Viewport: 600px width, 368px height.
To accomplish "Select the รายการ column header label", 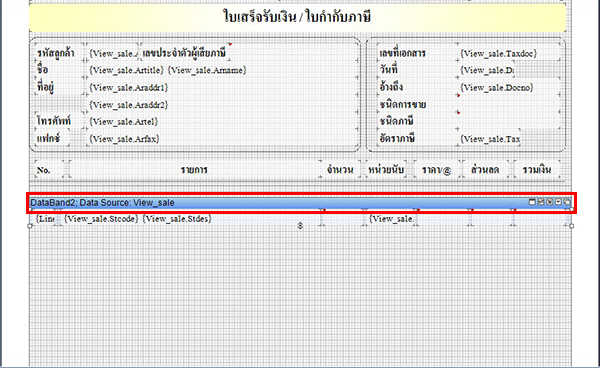I will point(194,169).
